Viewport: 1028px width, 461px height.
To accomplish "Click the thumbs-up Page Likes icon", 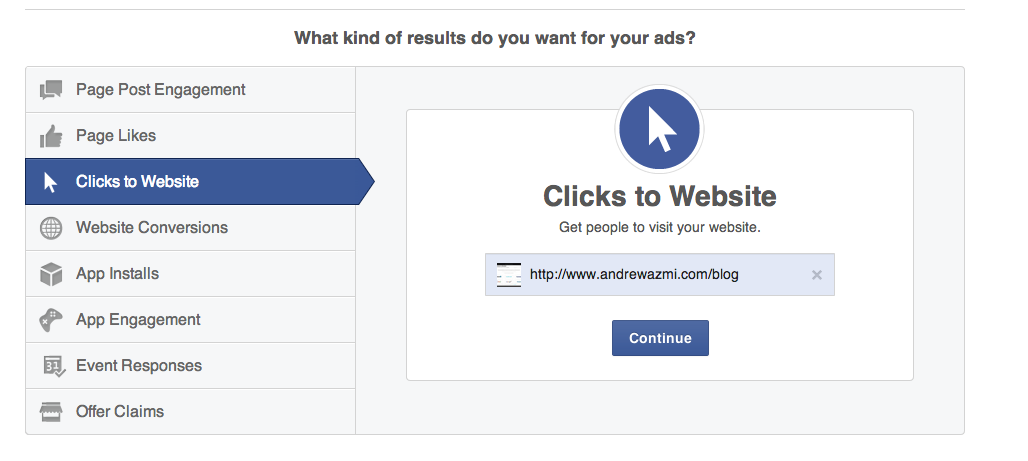I will [x=51, y=136].
